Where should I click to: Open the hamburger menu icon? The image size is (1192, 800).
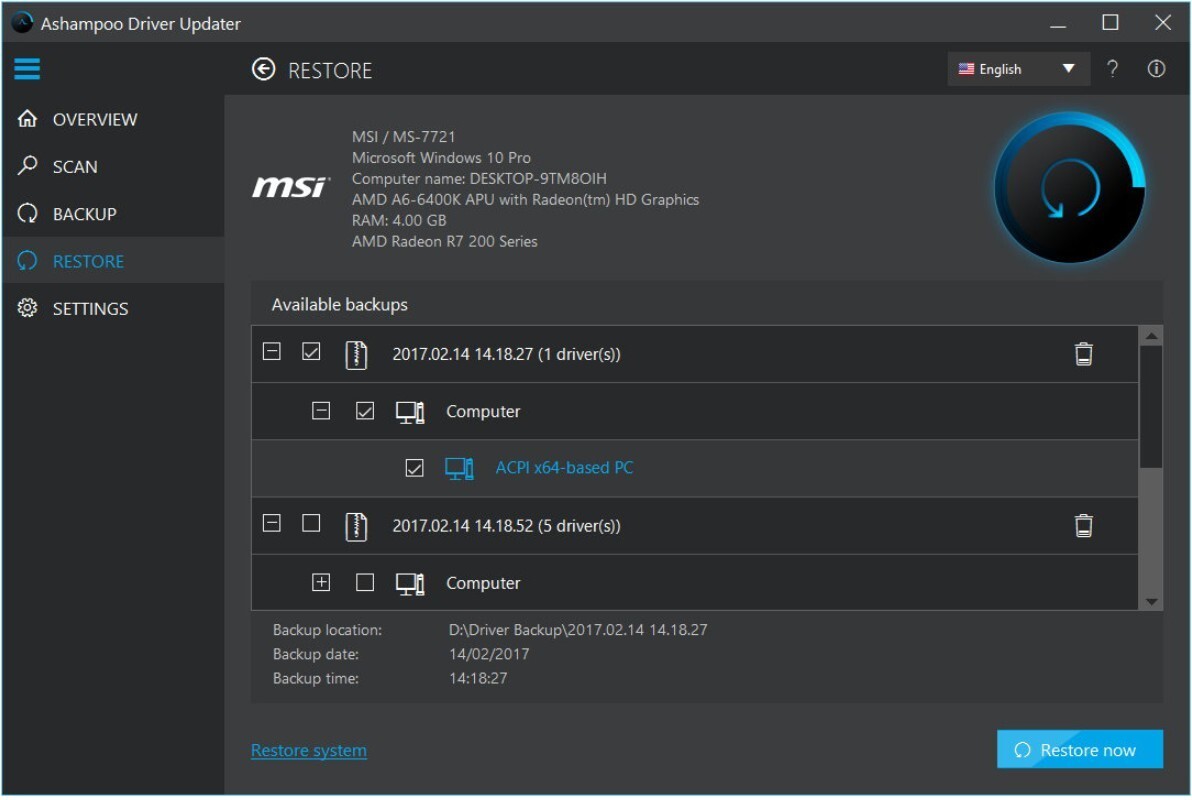coord(27,68)
